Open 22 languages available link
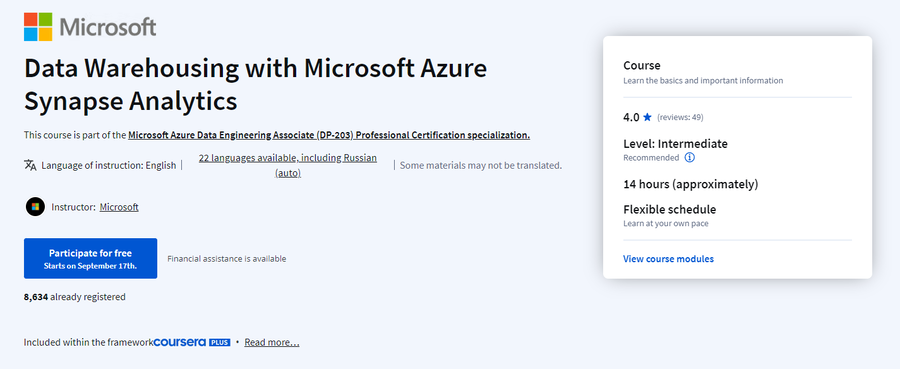The image size is (900, 369). (288, 165)
